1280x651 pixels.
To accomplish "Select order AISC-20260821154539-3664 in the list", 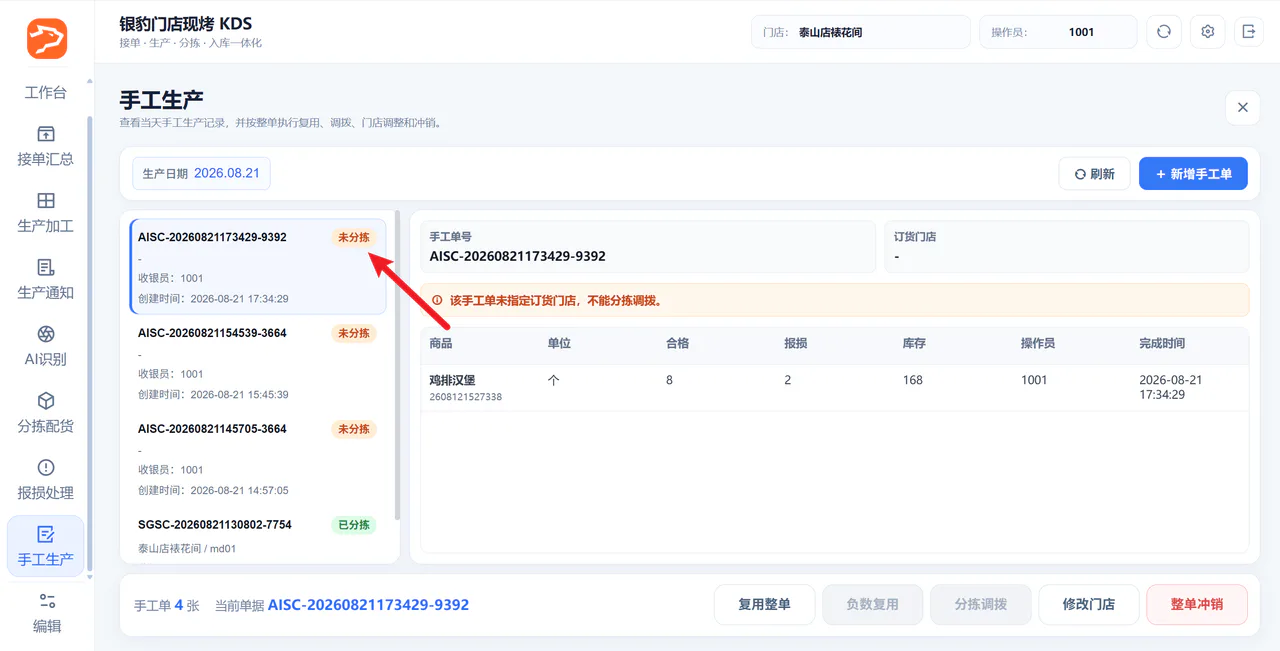I will (x=258, y=363).
